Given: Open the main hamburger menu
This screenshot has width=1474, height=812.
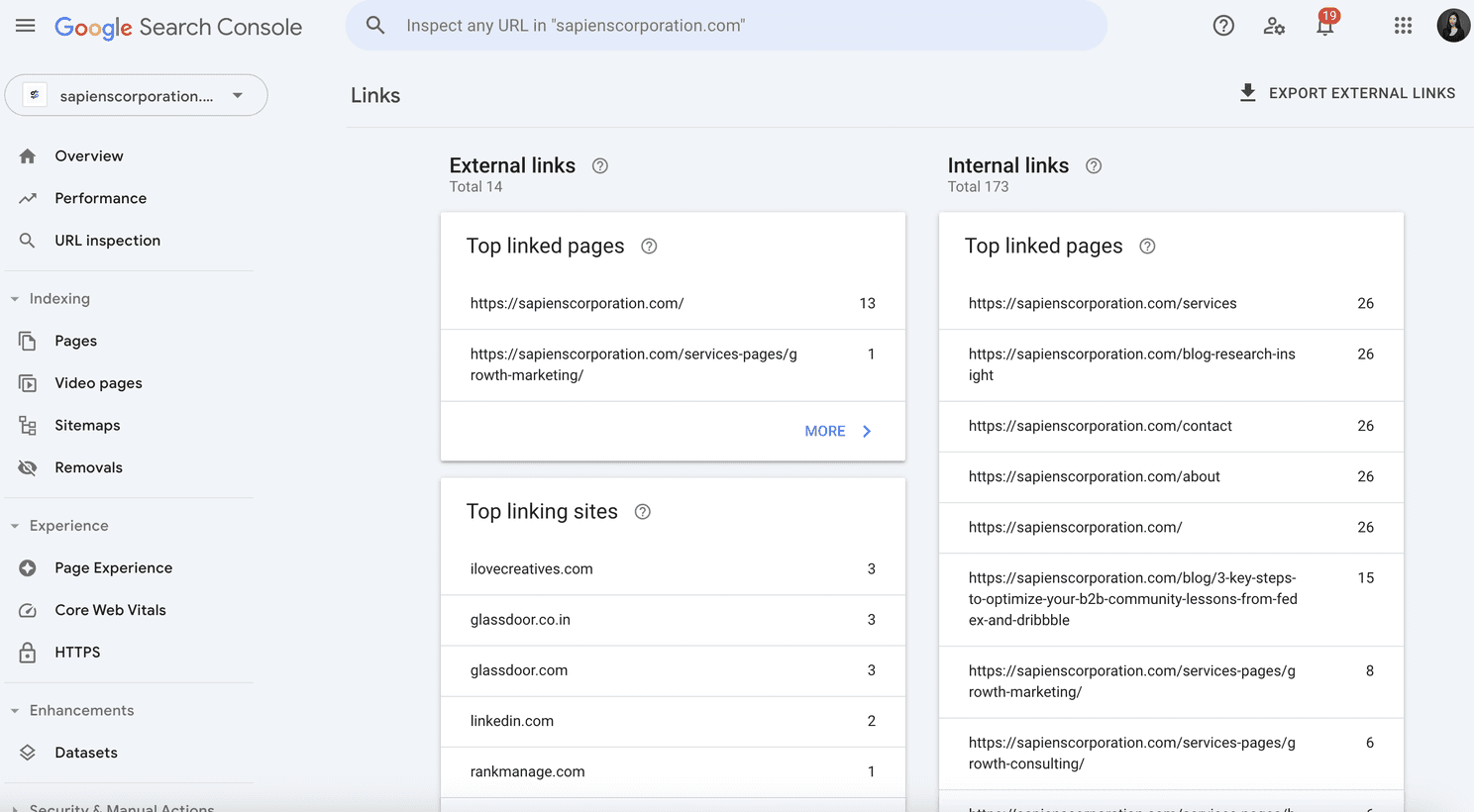Looking at the screenshot, I should point(26,26).
